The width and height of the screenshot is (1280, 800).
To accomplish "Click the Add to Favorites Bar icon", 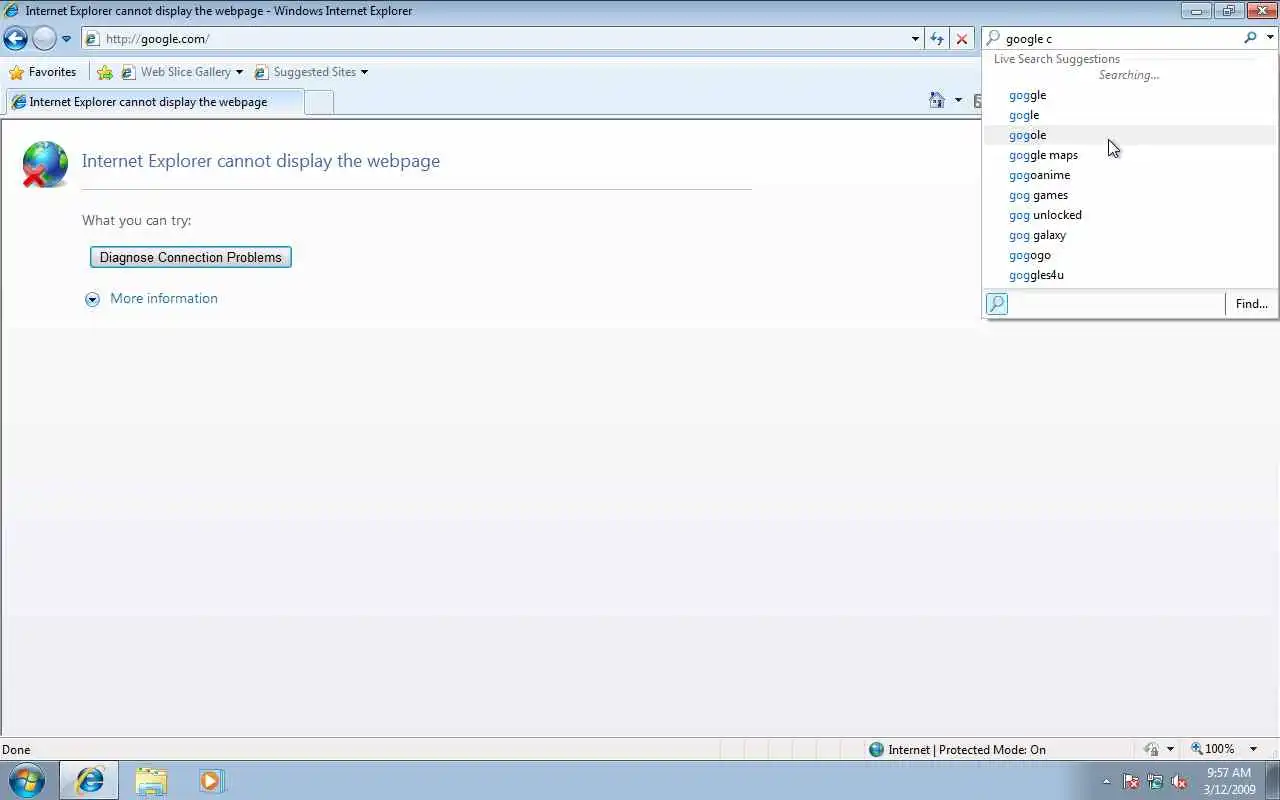I will 105,72.
